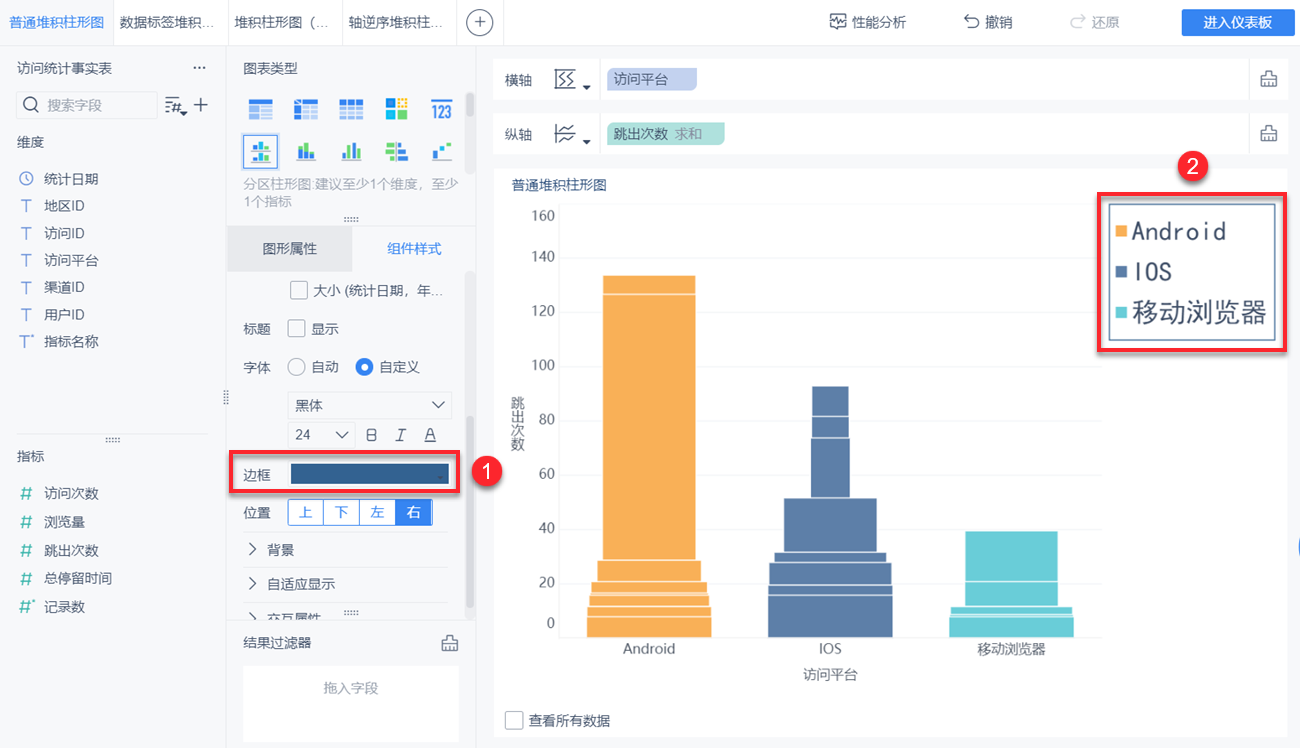The width and height of the screenshot is (1300, 748).
Task: Open the 图形属性 tab
Action: (290, 249)
